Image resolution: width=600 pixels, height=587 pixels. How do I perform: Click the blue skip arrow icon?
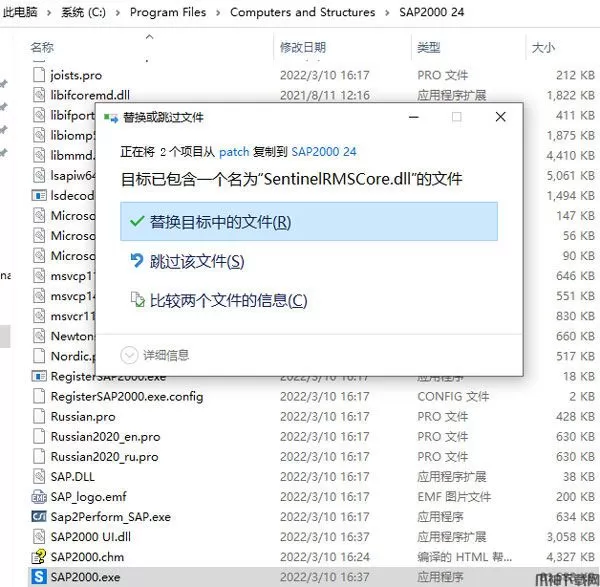(137, 261)
